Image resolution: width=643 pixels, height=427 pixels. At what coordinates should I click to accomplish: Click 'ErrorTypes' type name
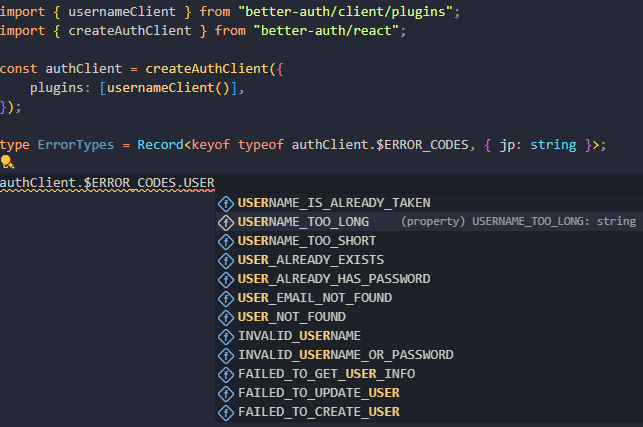[76, 145]
